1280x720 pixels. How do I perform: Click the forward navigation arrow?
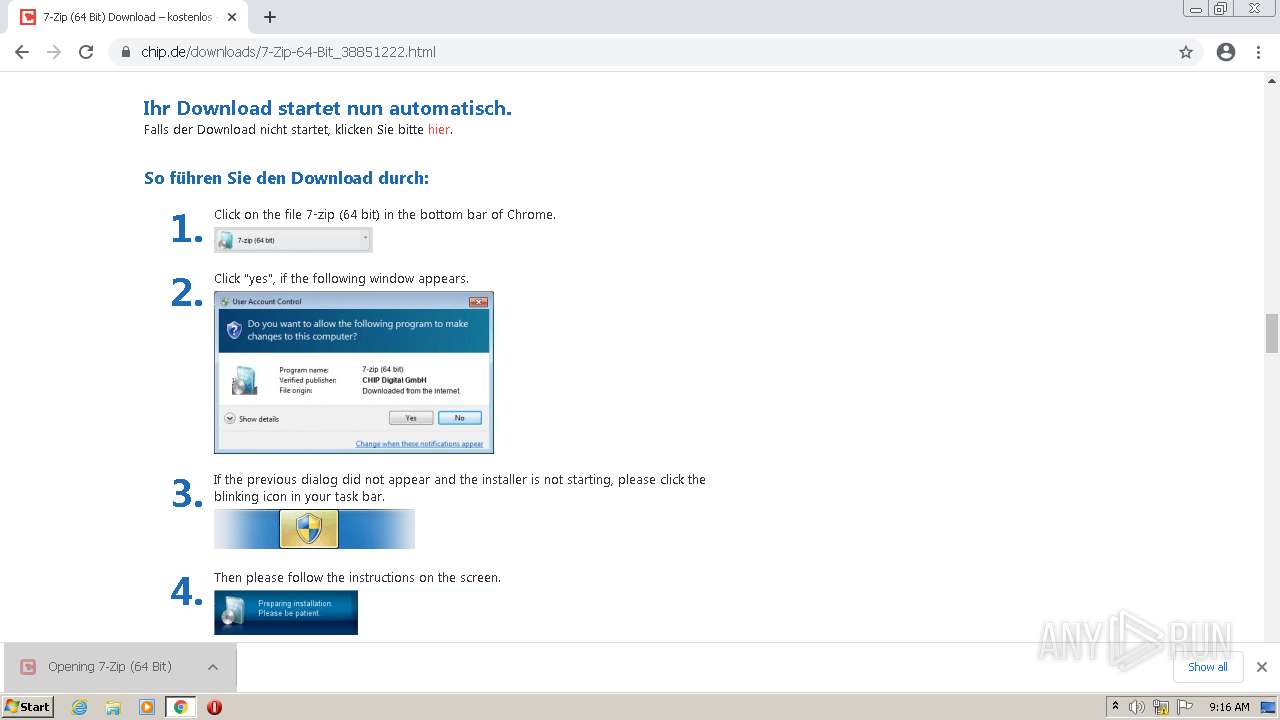tap(54, 52)
